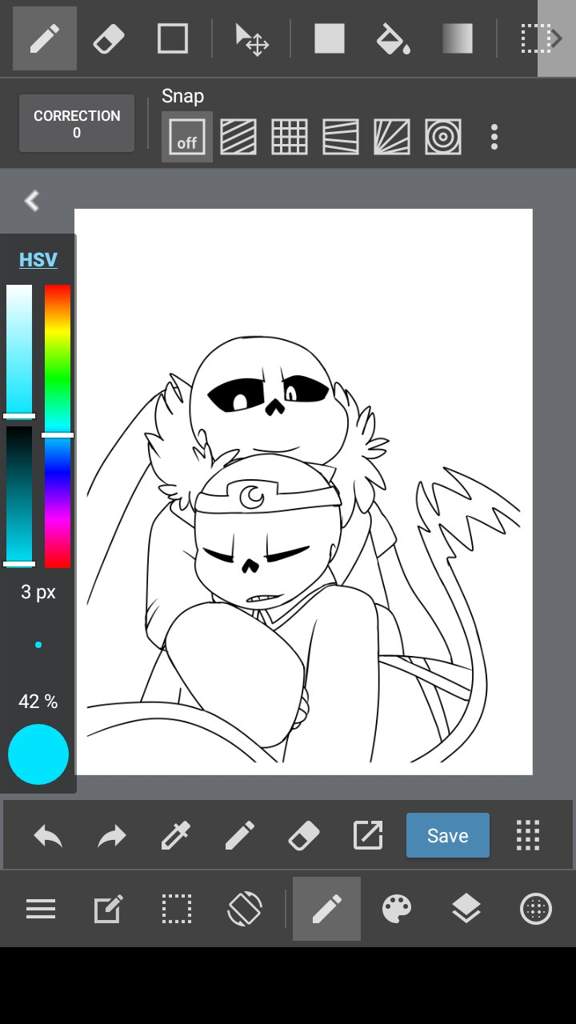Open the CORRECTION 0 setting

(76, 123)
